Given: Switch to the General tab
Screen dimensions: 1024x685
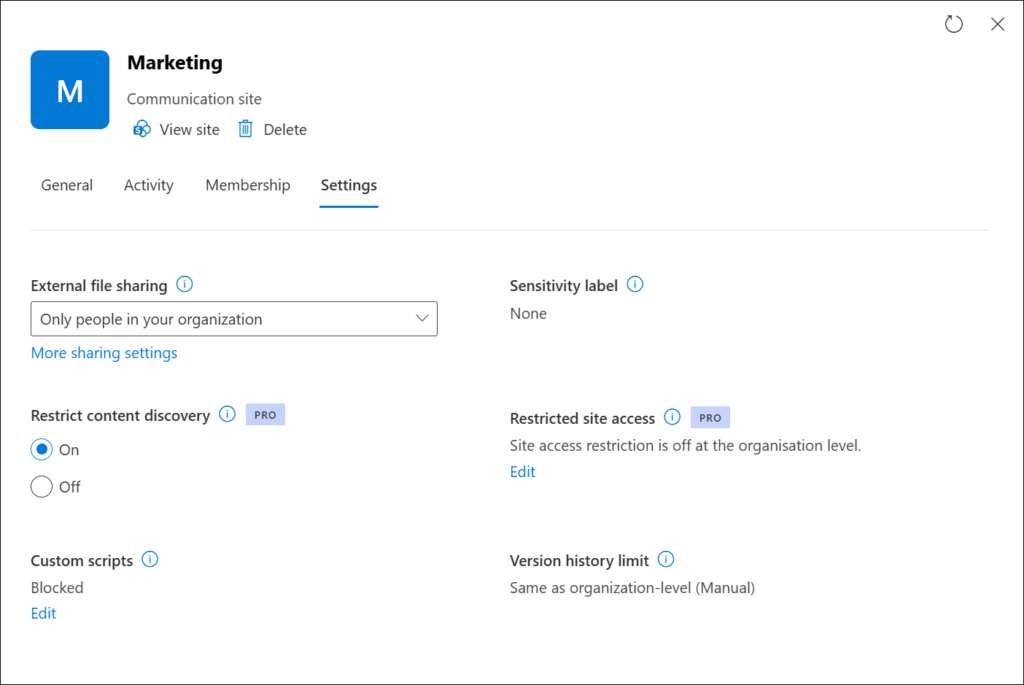Looking at the screenshot, I should point(67,185).
